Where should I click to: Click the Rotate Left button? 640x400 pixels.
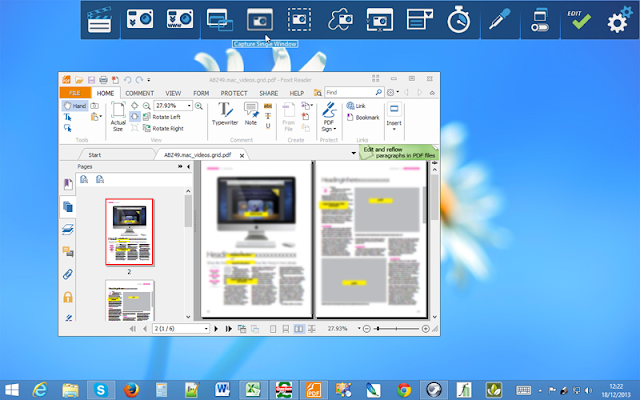[x=162, y=117]
